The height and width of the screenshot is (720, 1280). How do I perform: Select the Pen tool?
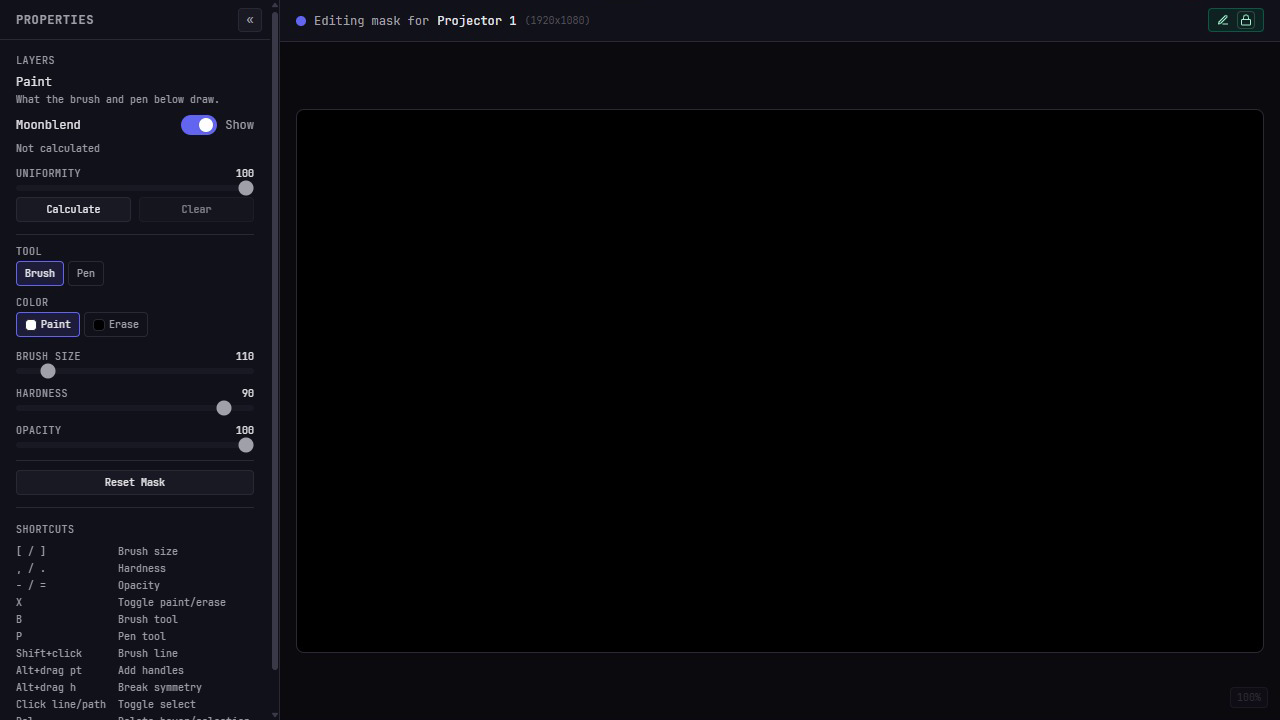point(86,273)
